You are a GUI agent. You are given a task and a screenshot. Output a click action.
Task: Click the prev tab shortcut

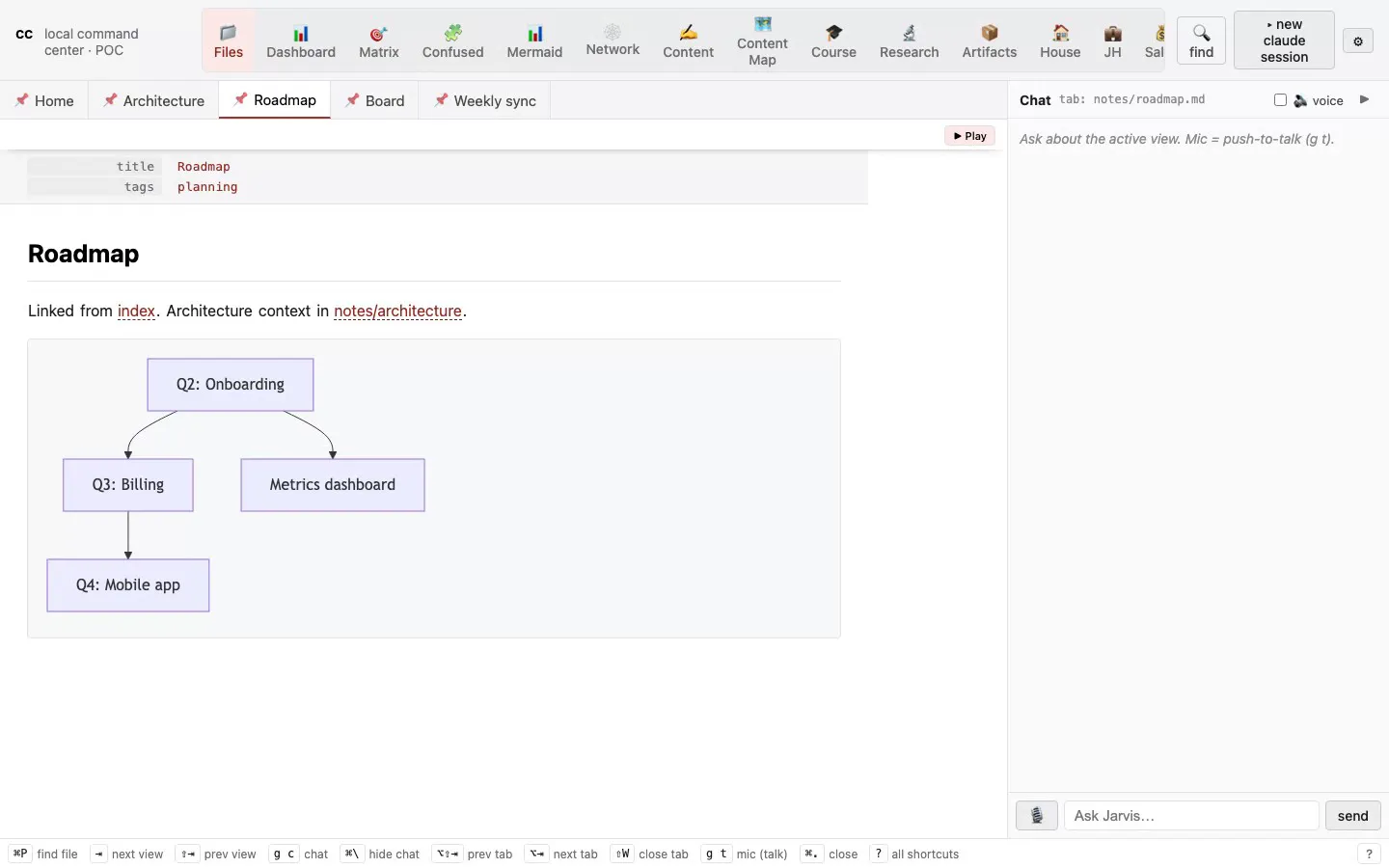click(473, 854)
